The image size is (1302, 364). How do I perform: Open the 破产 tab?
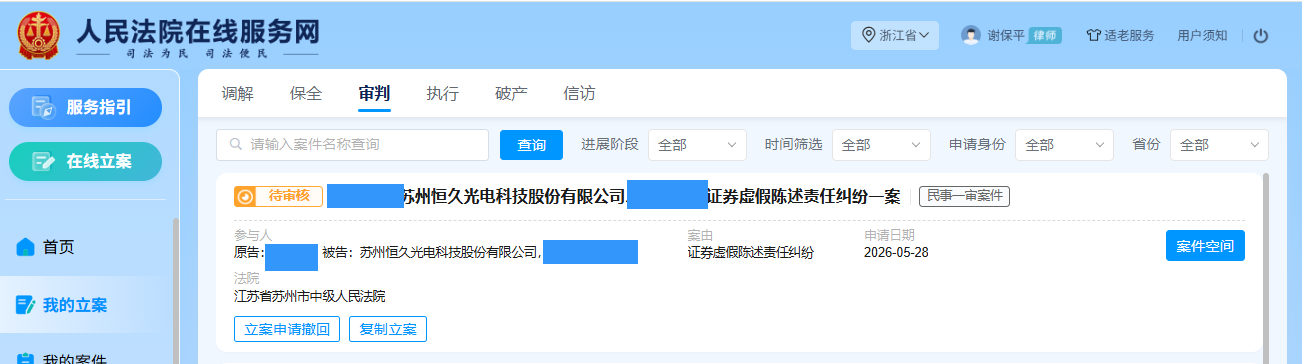[x=511, y=94]
